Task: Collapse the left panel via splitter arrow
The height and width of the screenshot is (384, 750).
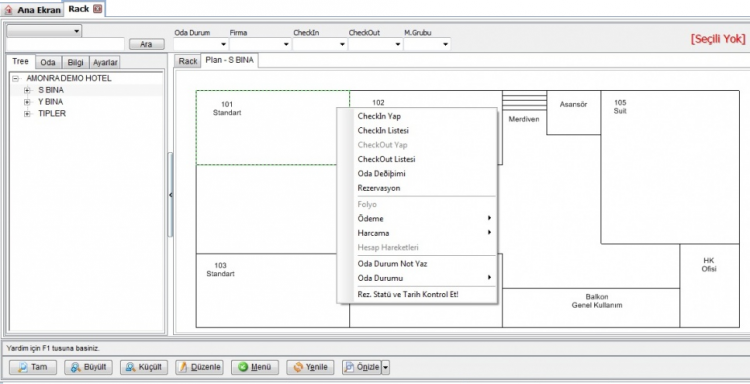Action: point(171,195)
